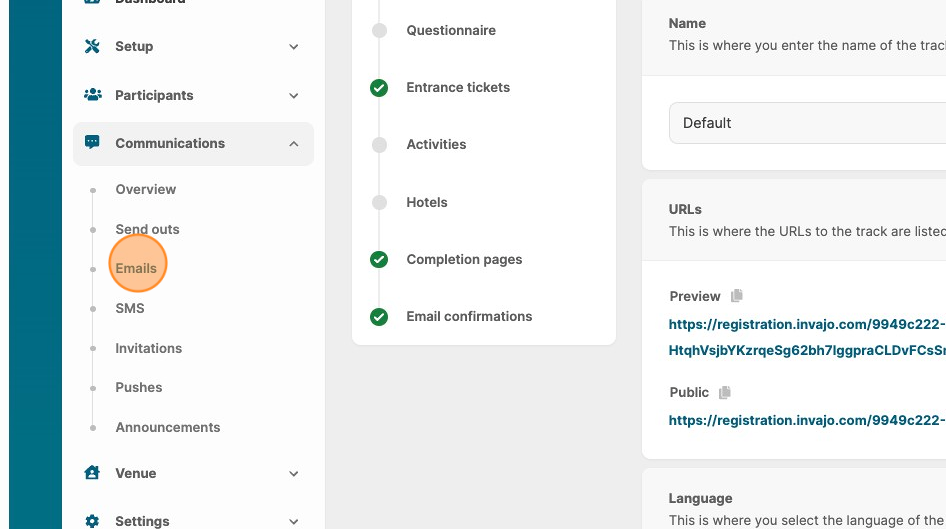Click the Venue building icon

coord(93,473)
